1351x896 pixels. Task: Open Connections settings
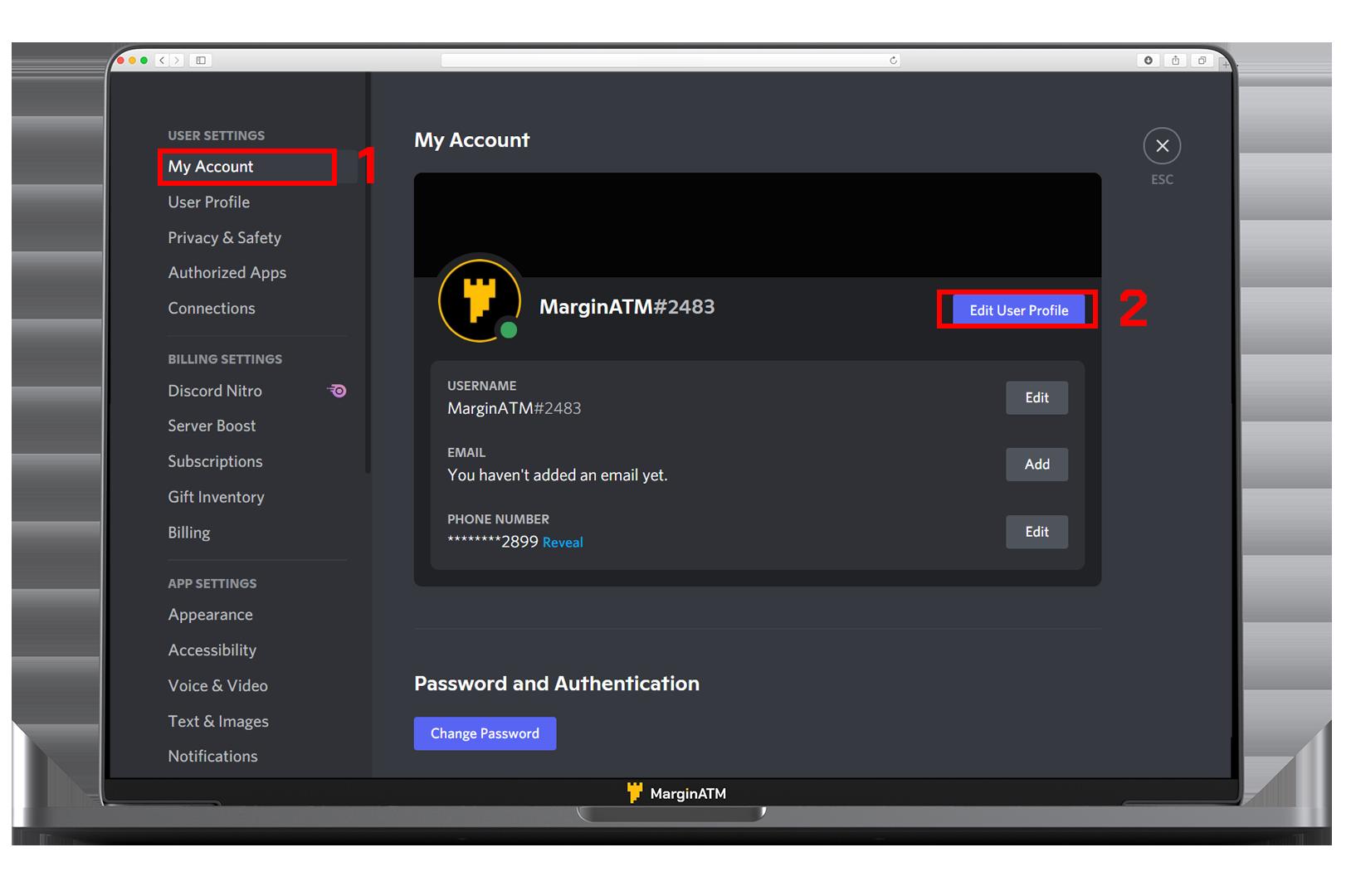click(211, 309)
